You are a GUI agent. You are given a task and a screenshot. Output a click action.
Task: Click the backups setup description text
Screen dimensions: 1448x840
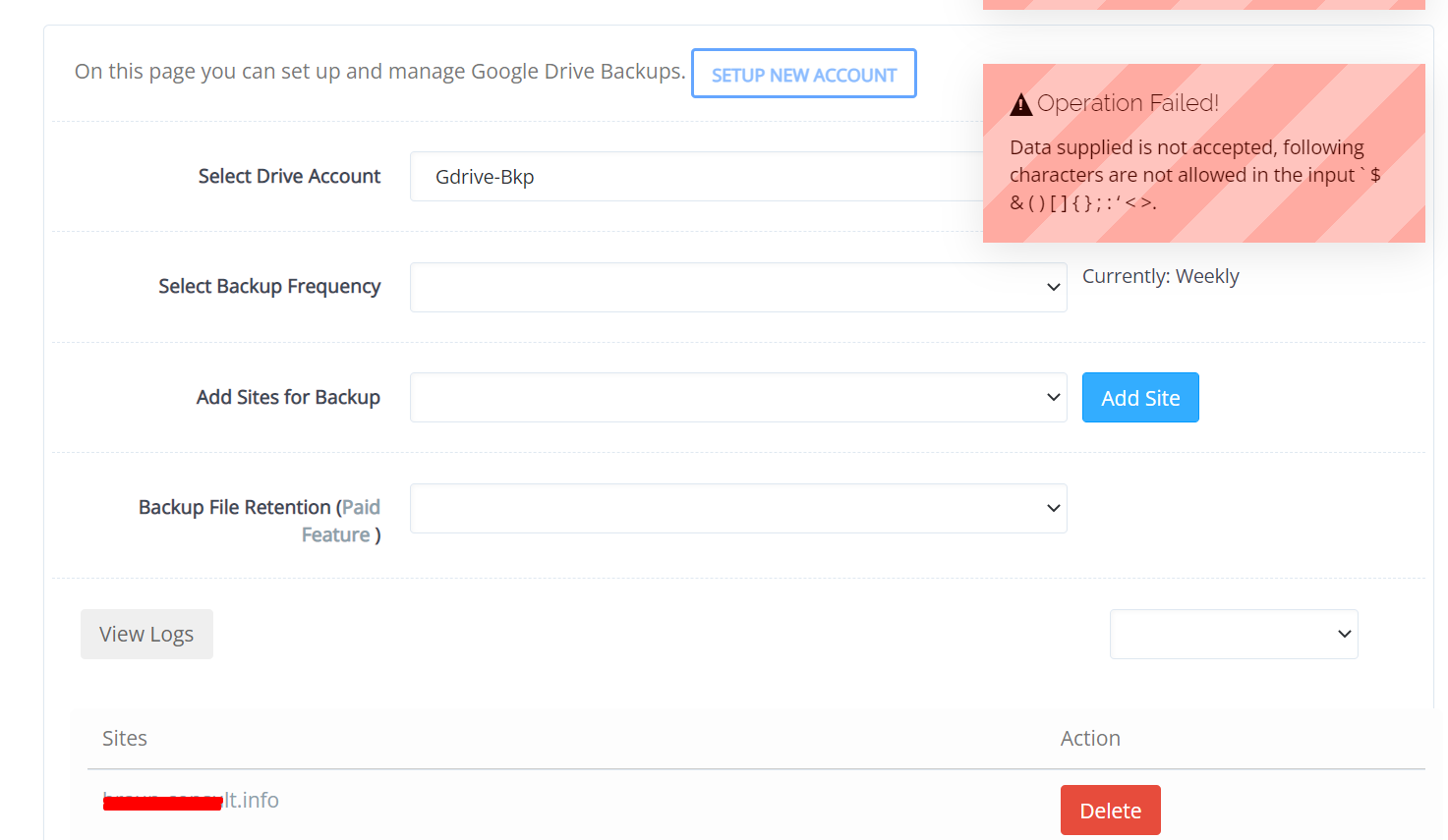378,71
